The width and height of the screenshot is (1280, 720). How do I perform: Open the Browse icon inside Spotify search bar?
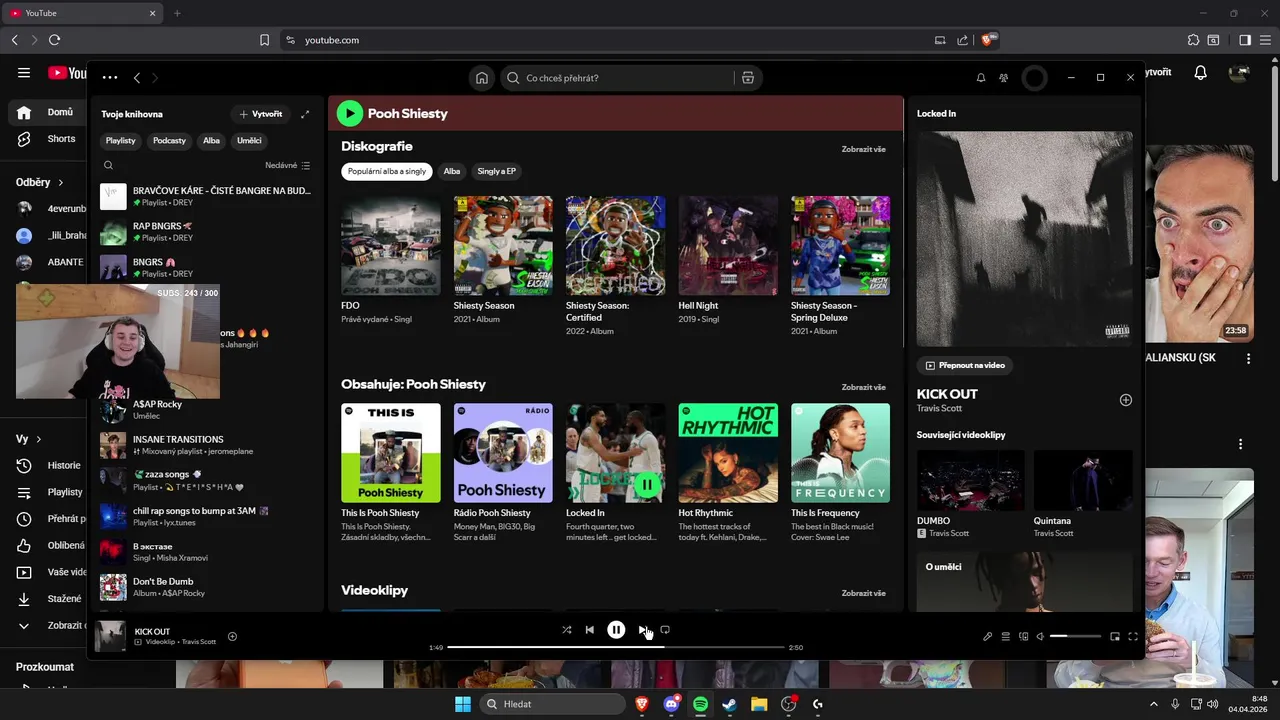click(747, 78)
